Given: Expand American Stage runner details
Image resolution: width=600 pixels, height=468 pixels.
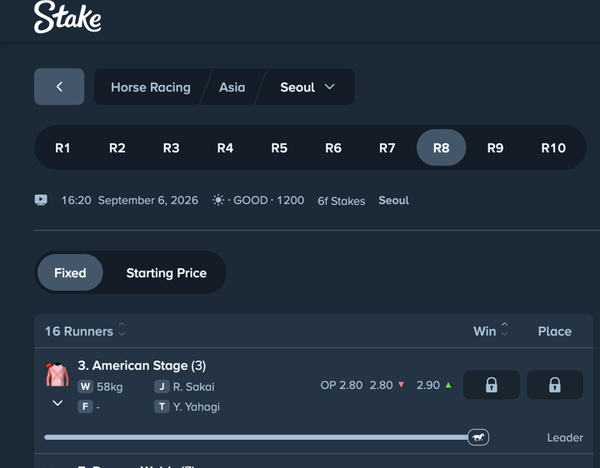Looking at the screenshot, I should pyautogui.click(x=57, y=403).
